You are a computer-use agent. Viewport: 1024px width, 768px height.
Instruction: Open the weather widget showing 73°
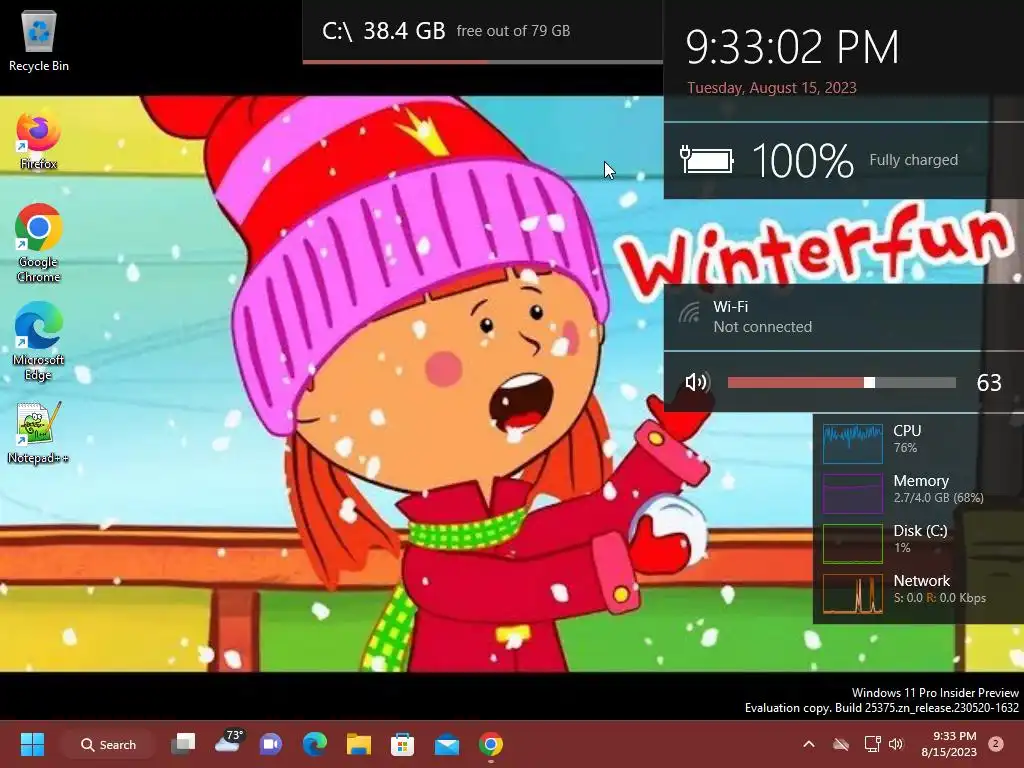tap(229, 743)
